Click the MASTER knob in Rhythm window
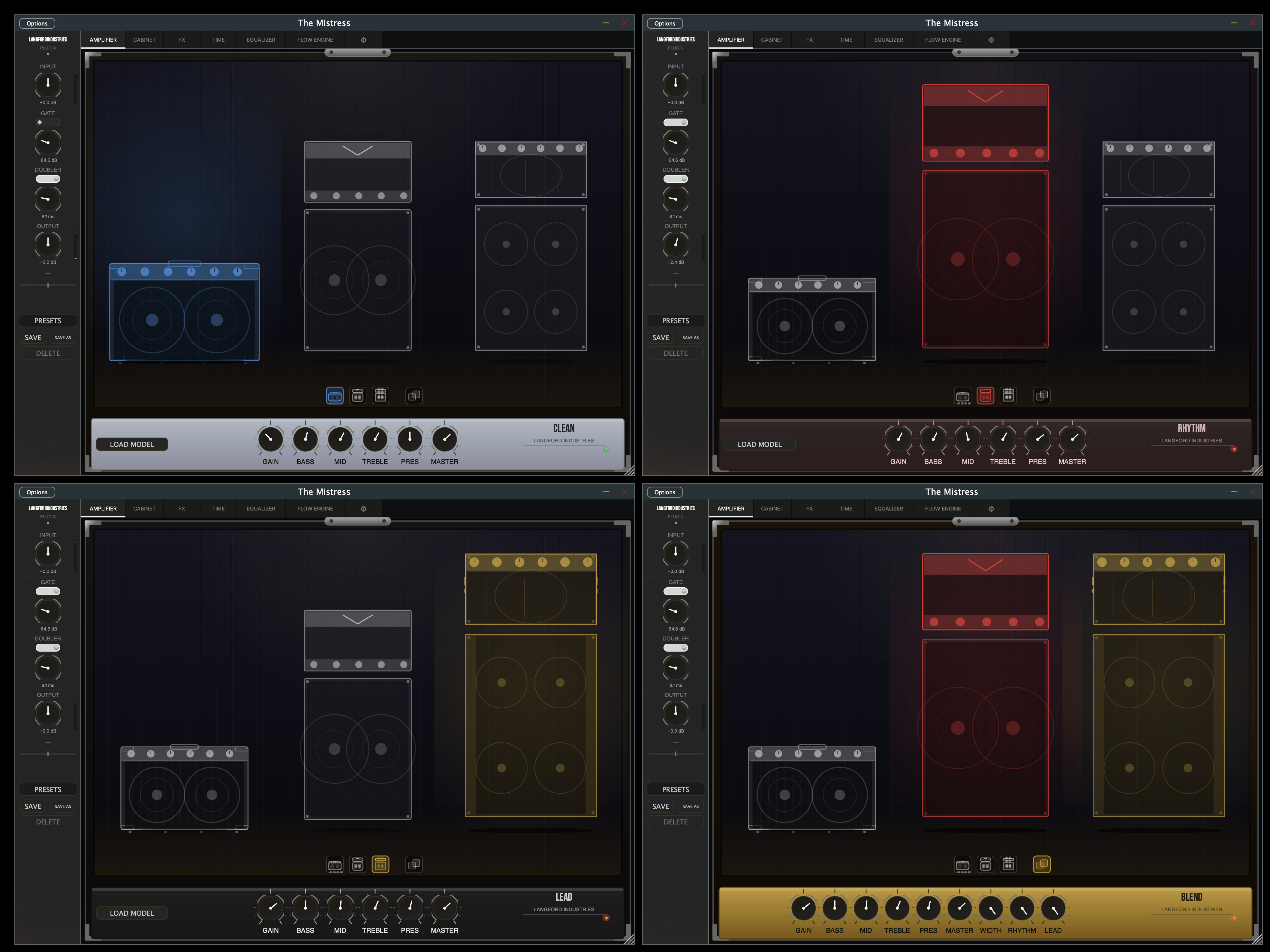 pos(1072,440)
